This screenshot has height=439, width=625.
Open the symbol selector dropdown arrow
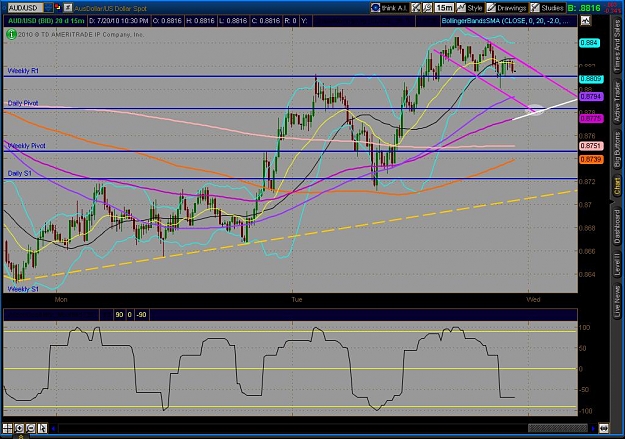48,8
